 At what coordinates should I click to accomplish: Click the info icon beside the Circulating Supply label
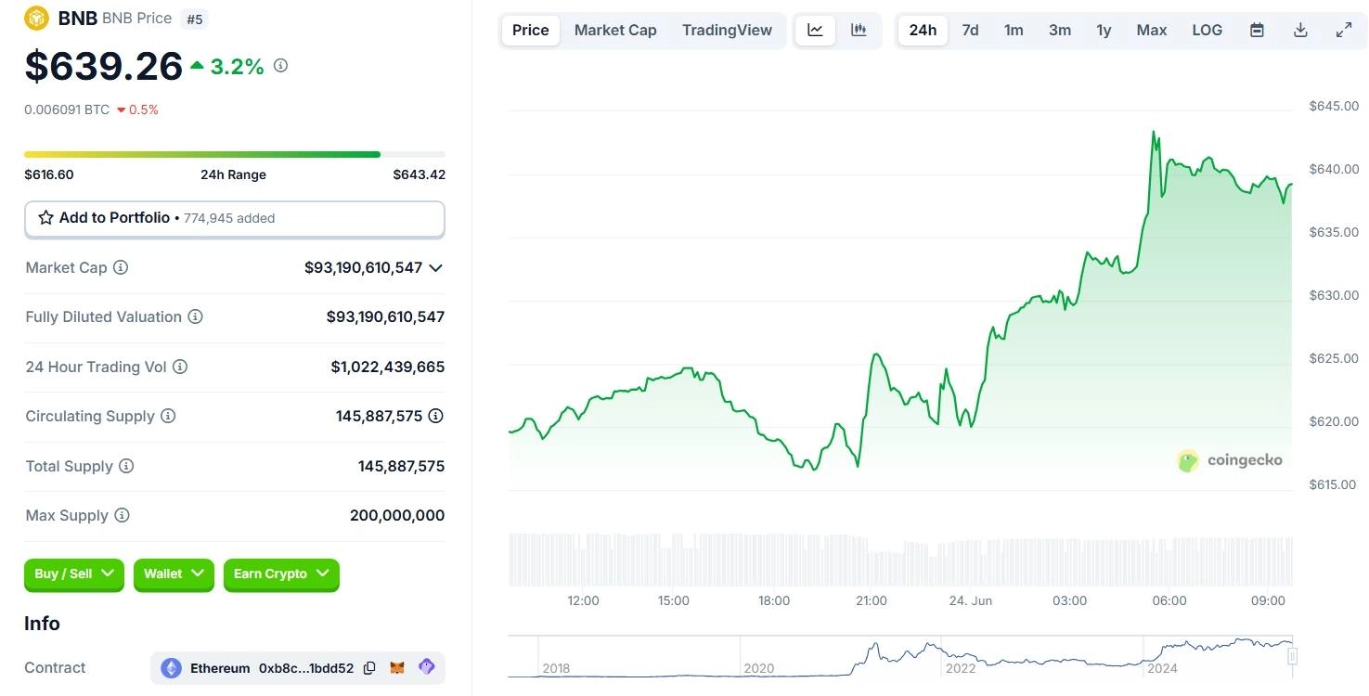(168, 416)
